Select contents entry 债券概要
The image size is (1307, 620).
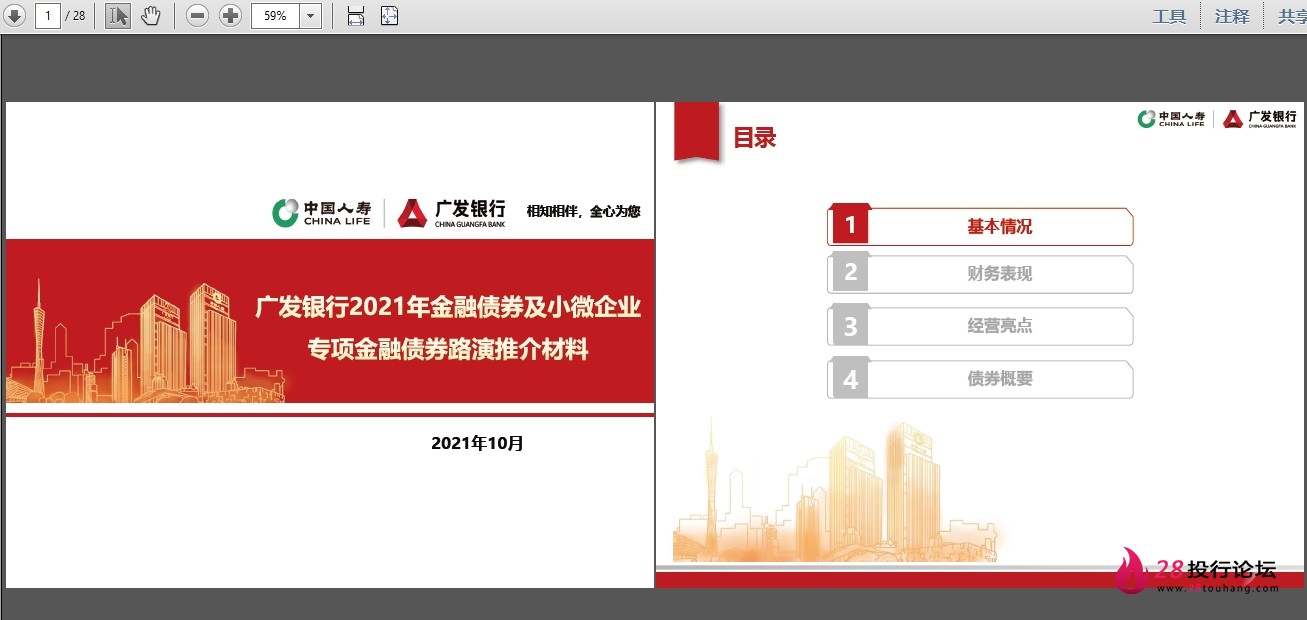coord(980,379)
